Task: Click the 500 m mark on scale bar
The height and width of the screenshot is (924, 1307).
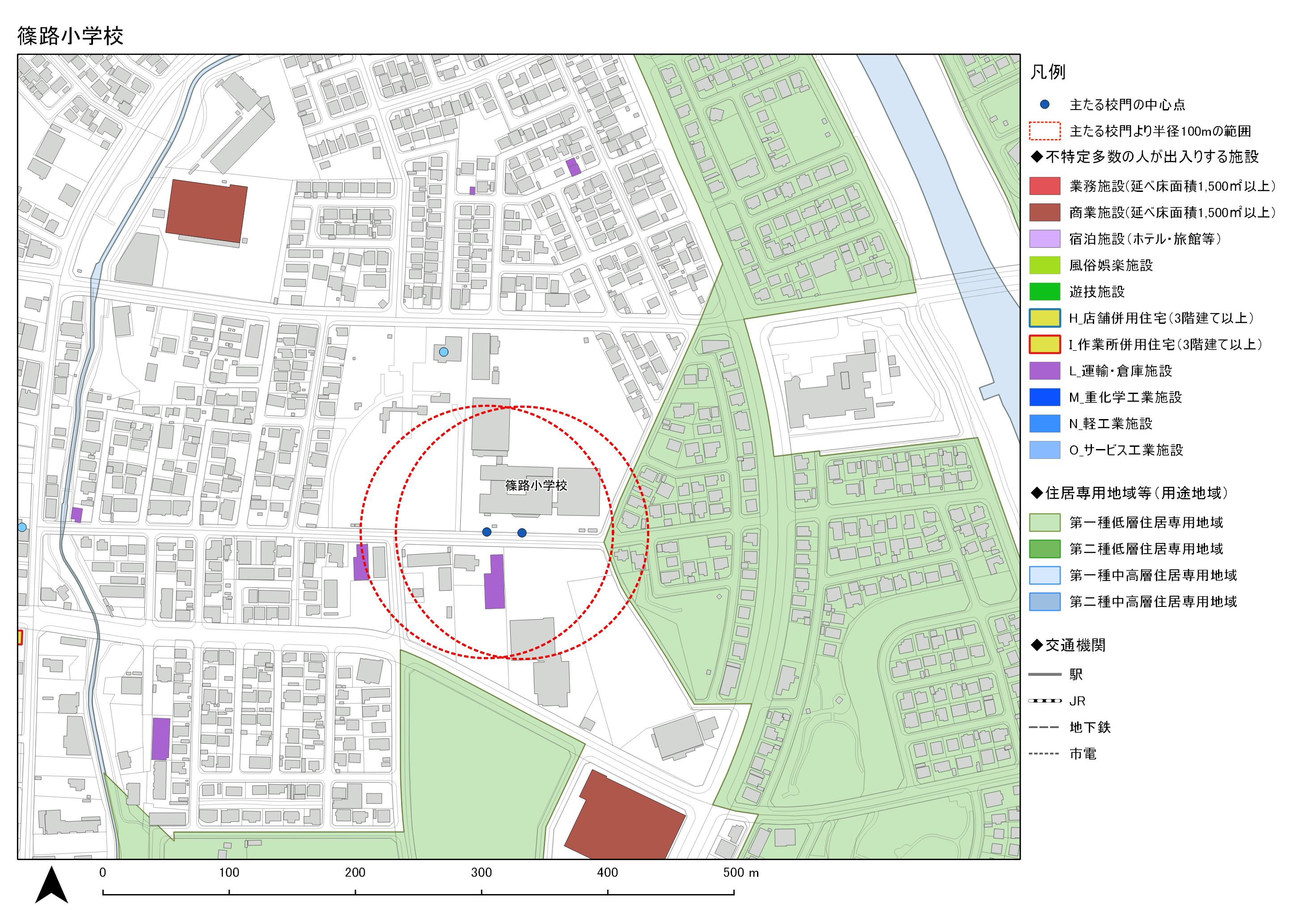Action: (741, 873)
